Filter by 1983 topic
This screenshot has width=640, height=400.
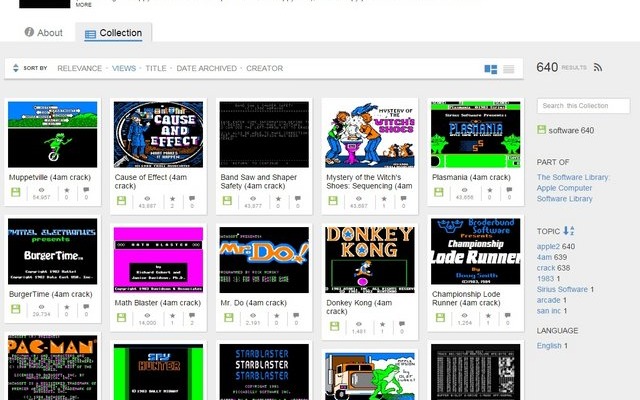coord(545,278)
